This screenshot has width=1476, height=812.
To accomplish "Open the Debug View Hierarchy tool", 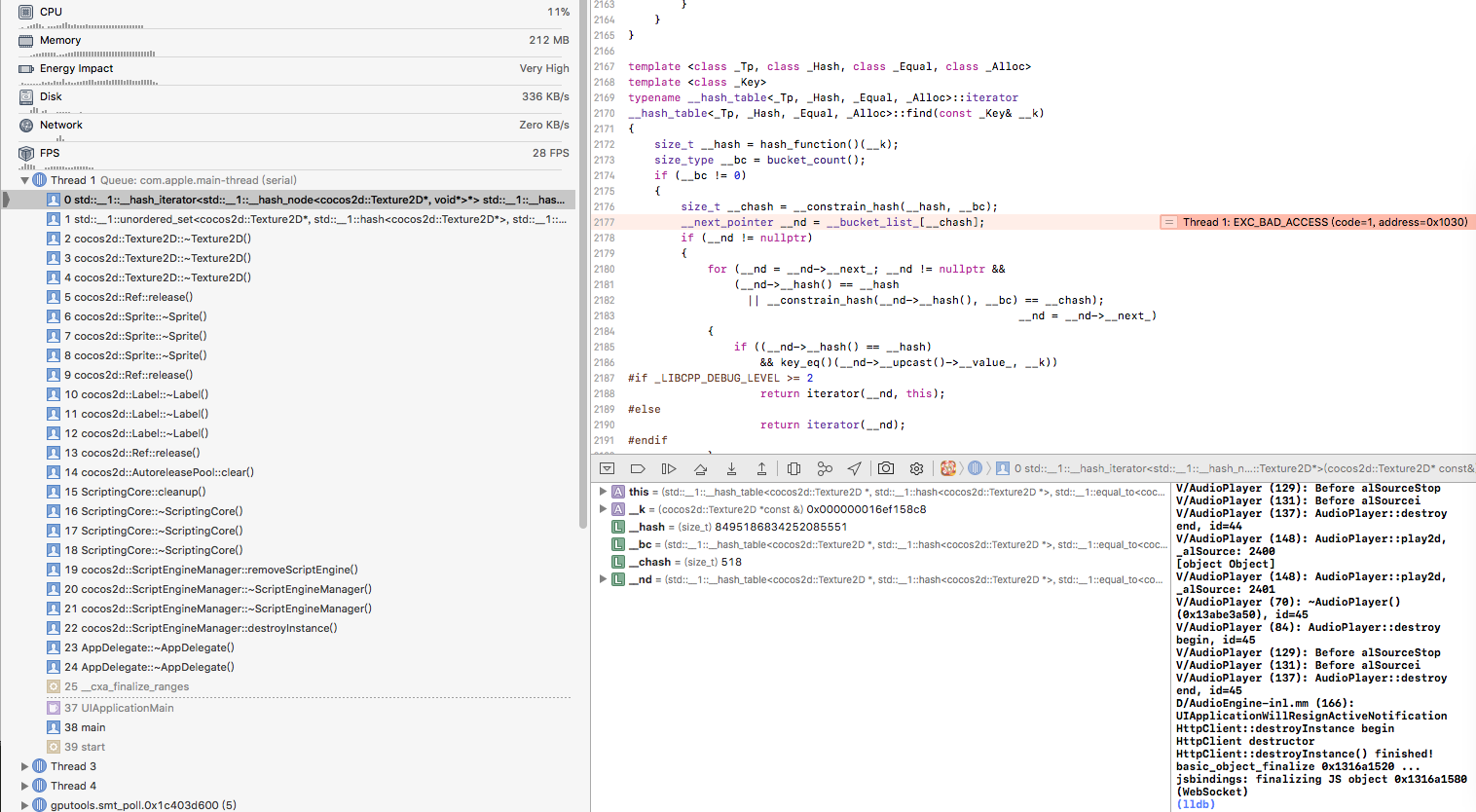I will [793, 468].
